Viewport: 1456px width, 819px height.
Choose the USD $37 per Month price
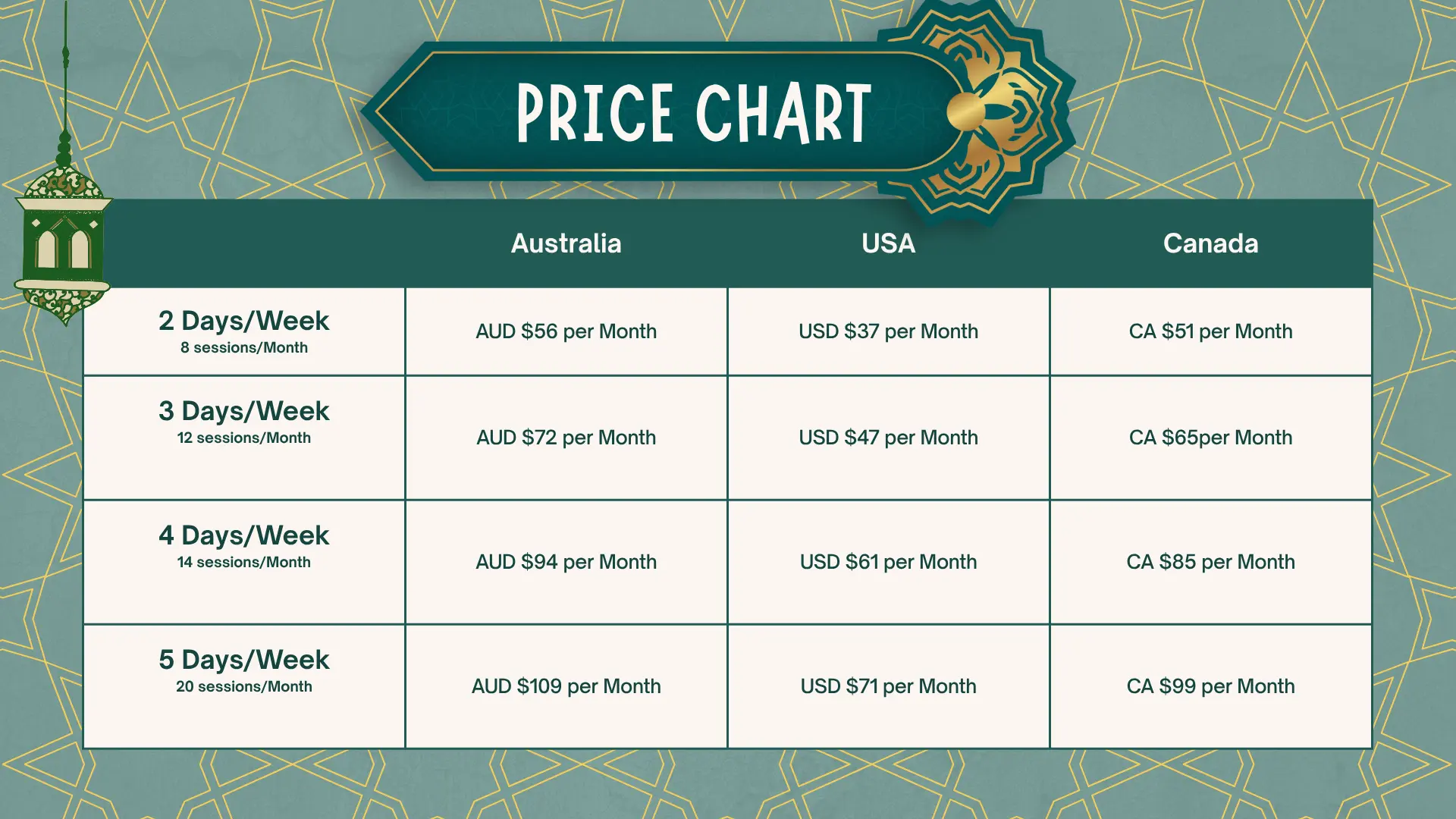[888, 331]
